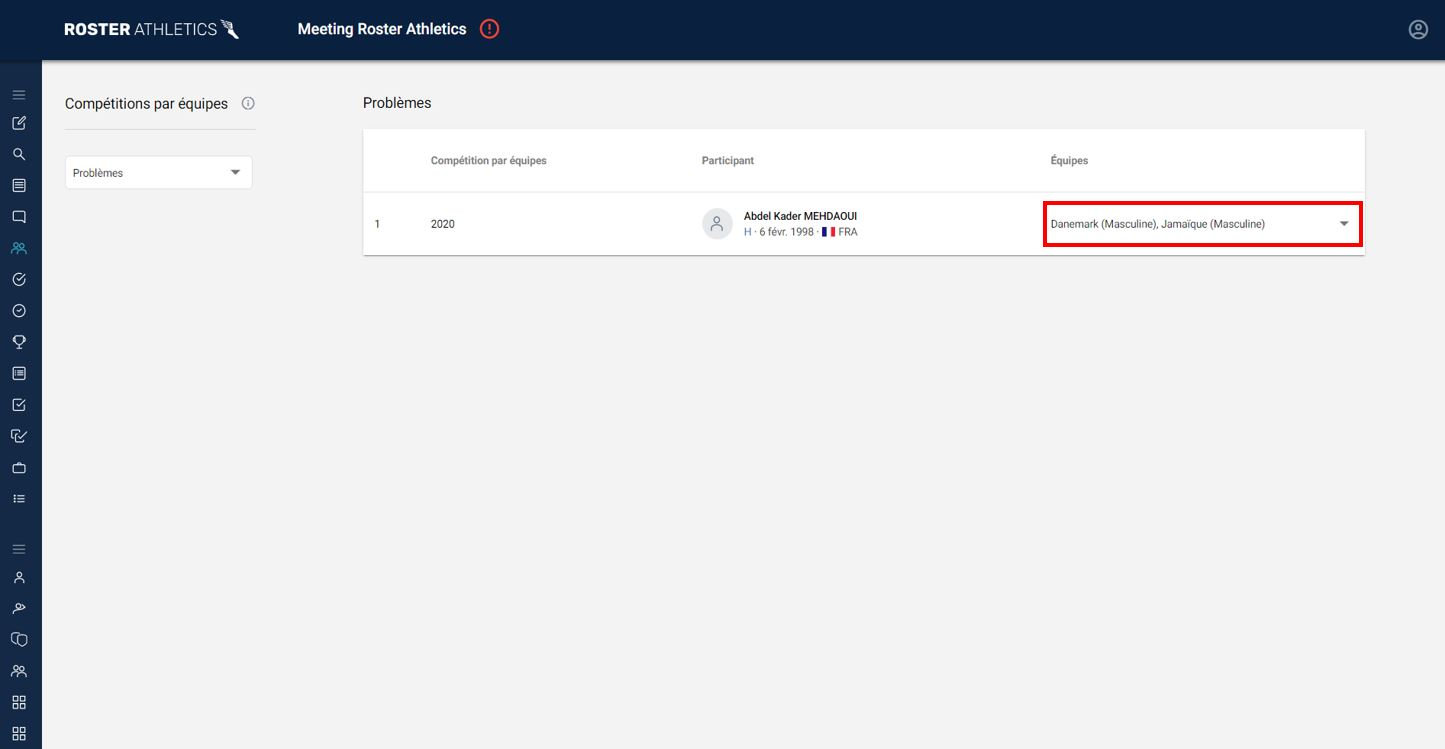Click the French flag next to FRA
Screen dimensions: 1445x749
[828, 232]
